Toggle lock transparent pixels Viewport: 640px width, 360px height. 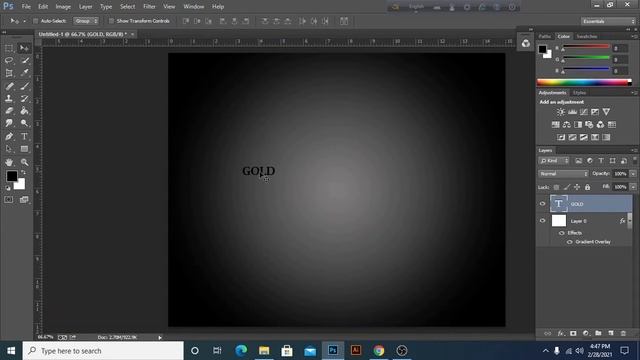(x=556, y=187)
